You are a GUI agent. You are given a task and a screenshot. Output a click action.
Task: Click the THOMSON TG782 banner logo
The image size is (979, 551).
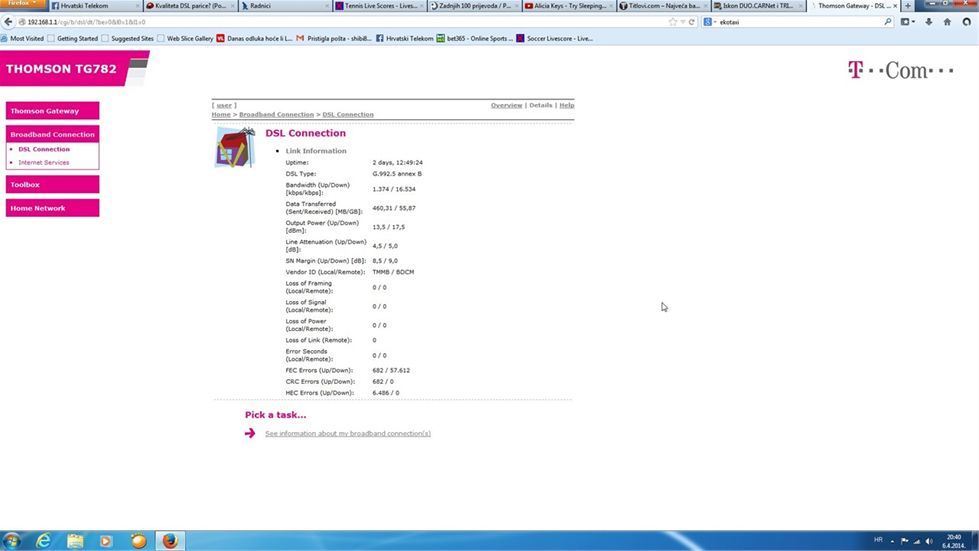(74, 69)
